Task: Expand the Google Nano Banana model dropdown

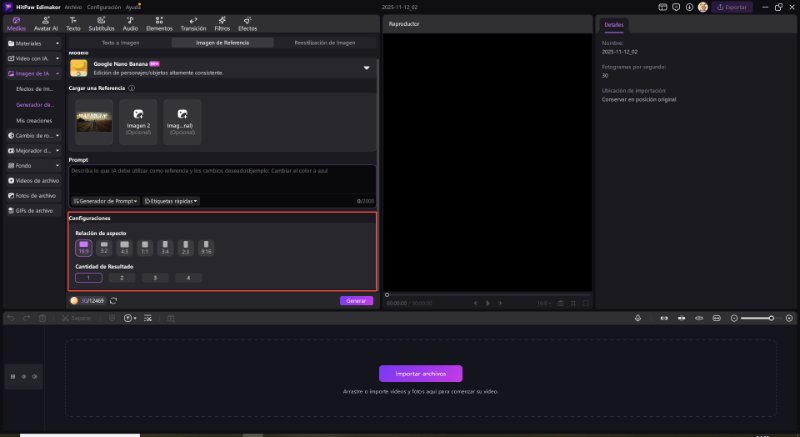Action: (366, 68)
